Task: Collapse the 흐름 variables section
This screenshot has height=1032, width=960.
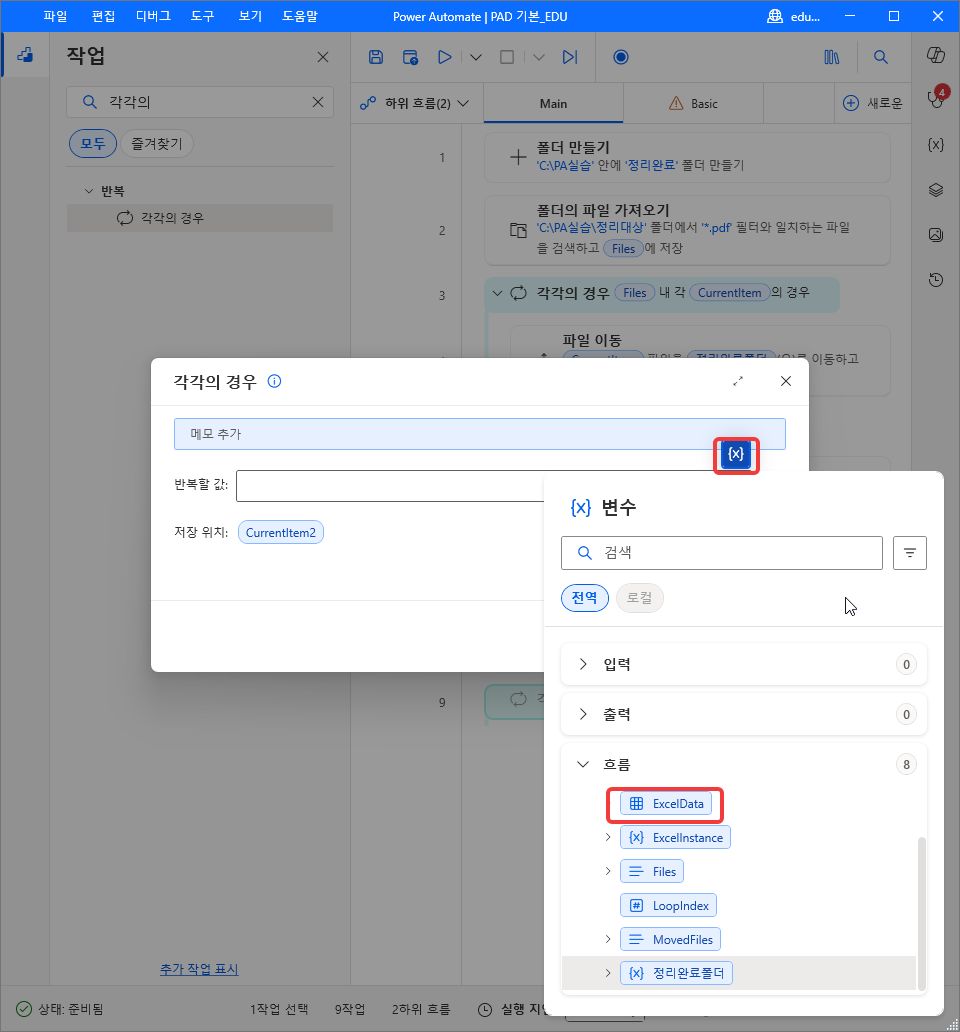Action: point(583,764)
